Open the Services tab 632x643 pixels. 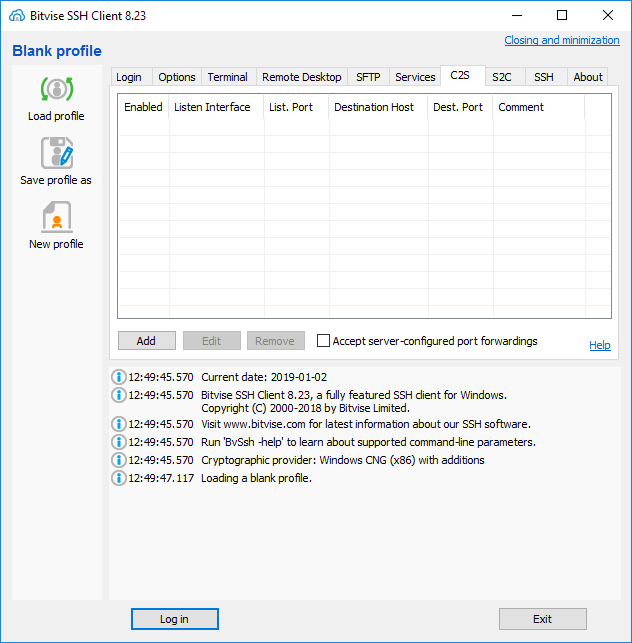pos(415,77)
